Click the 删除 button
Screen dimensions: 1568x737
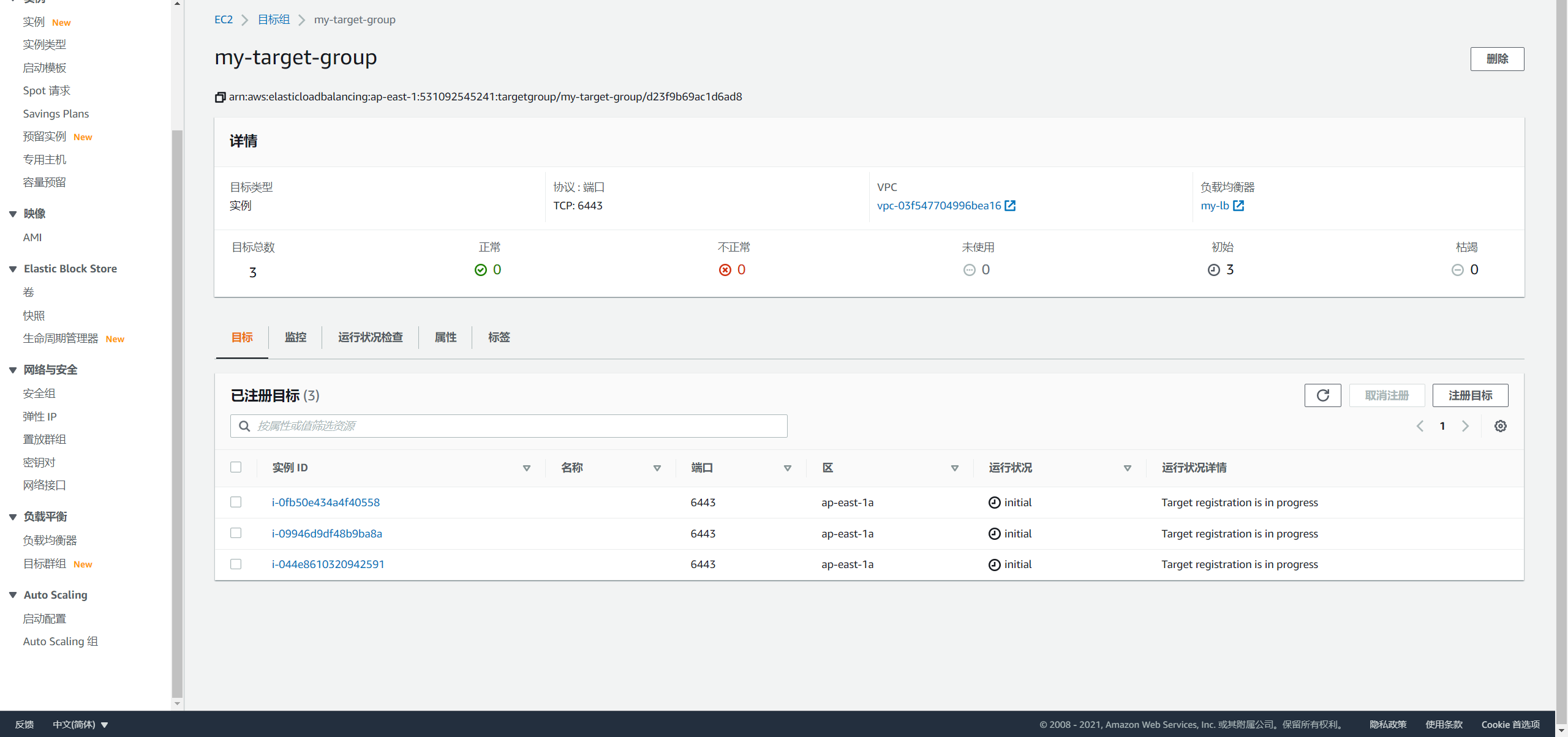pos(1497,59)
